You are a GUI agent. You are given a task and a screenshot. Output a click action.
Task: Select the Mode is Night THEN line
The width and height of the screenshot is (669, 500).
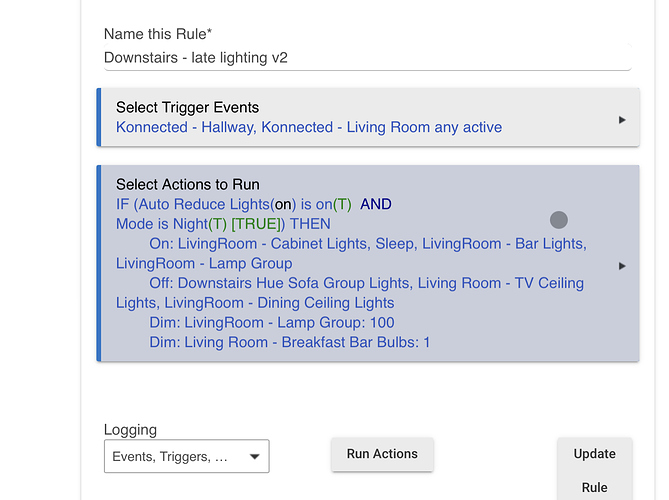tap(223, 224)
